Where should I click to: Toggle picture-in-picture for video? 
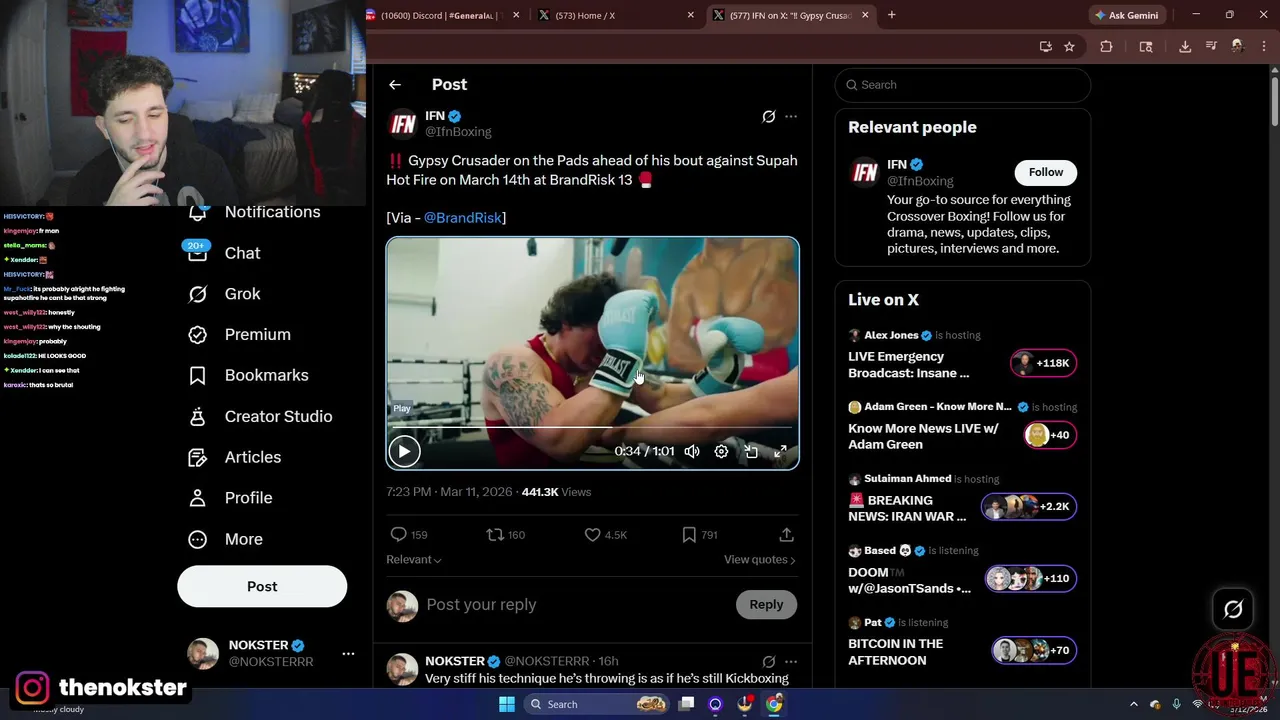pos(751,452)
